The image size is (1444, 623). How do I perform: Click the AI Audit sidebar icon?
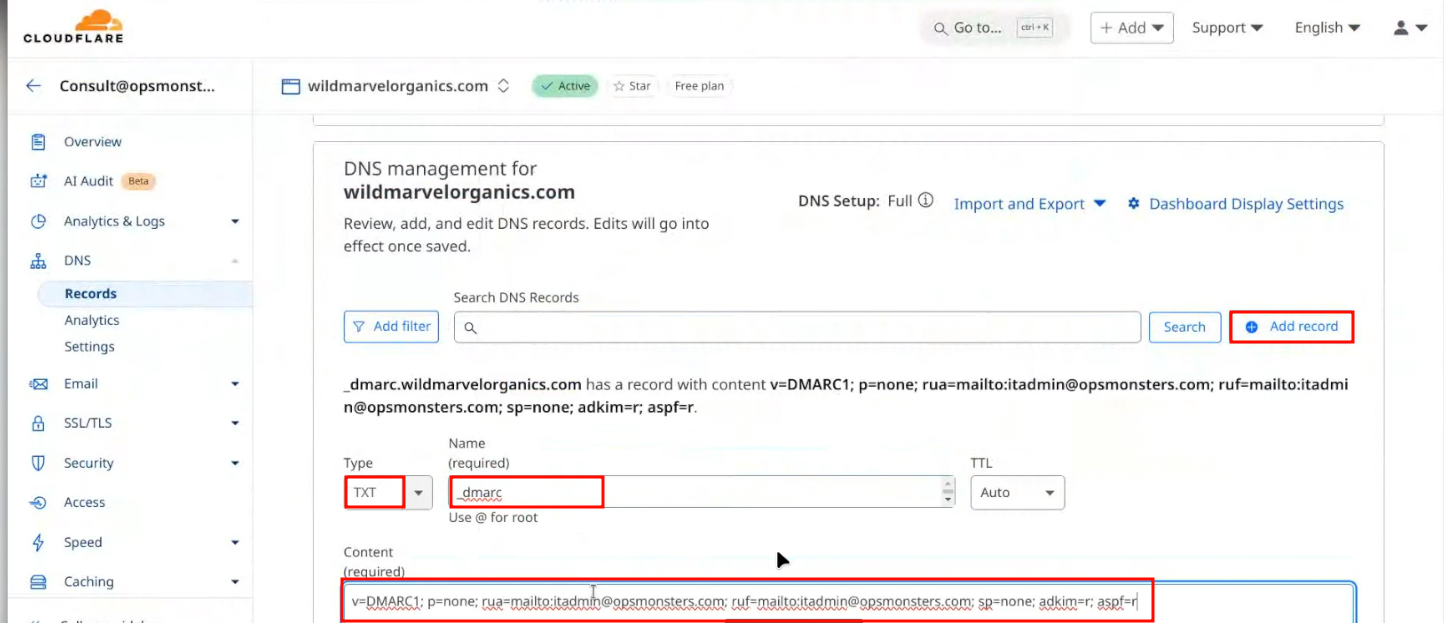[x=39, y=181]
